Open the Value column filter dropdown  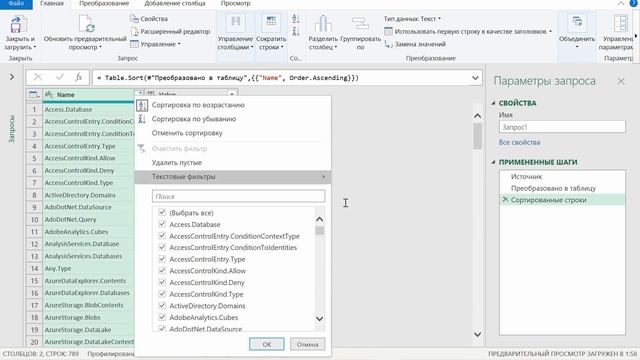point(232,94)
